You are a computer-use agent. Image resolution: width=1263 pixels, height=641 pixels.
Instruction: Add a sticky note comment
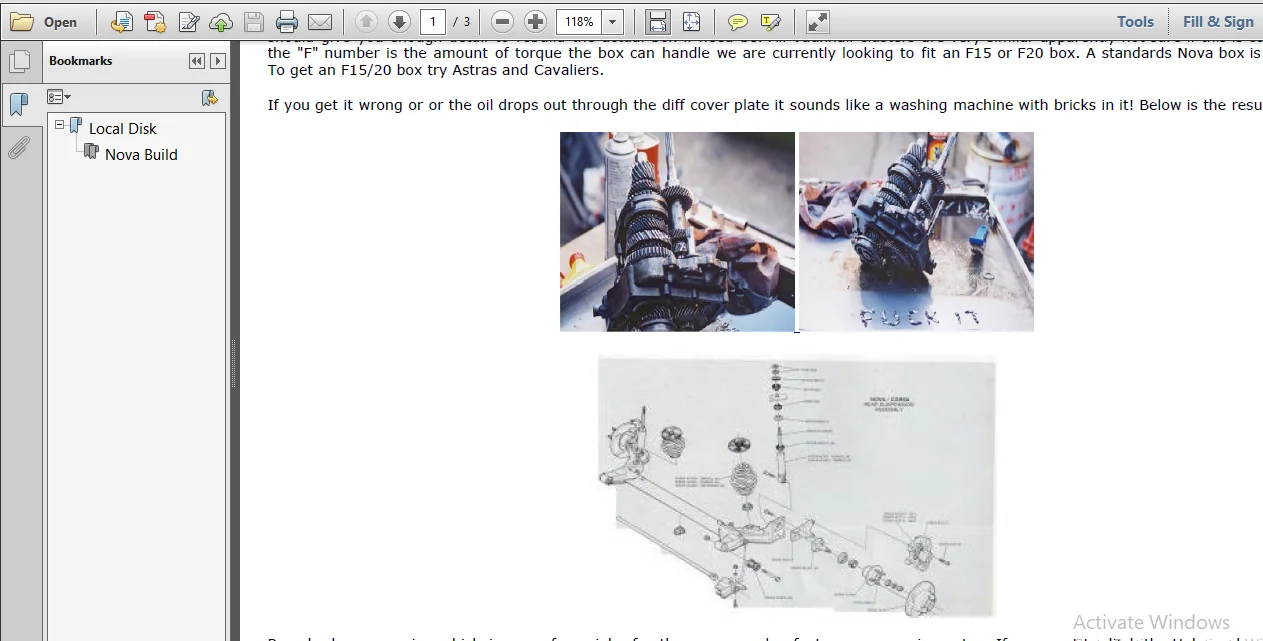(x=737, y=21)
